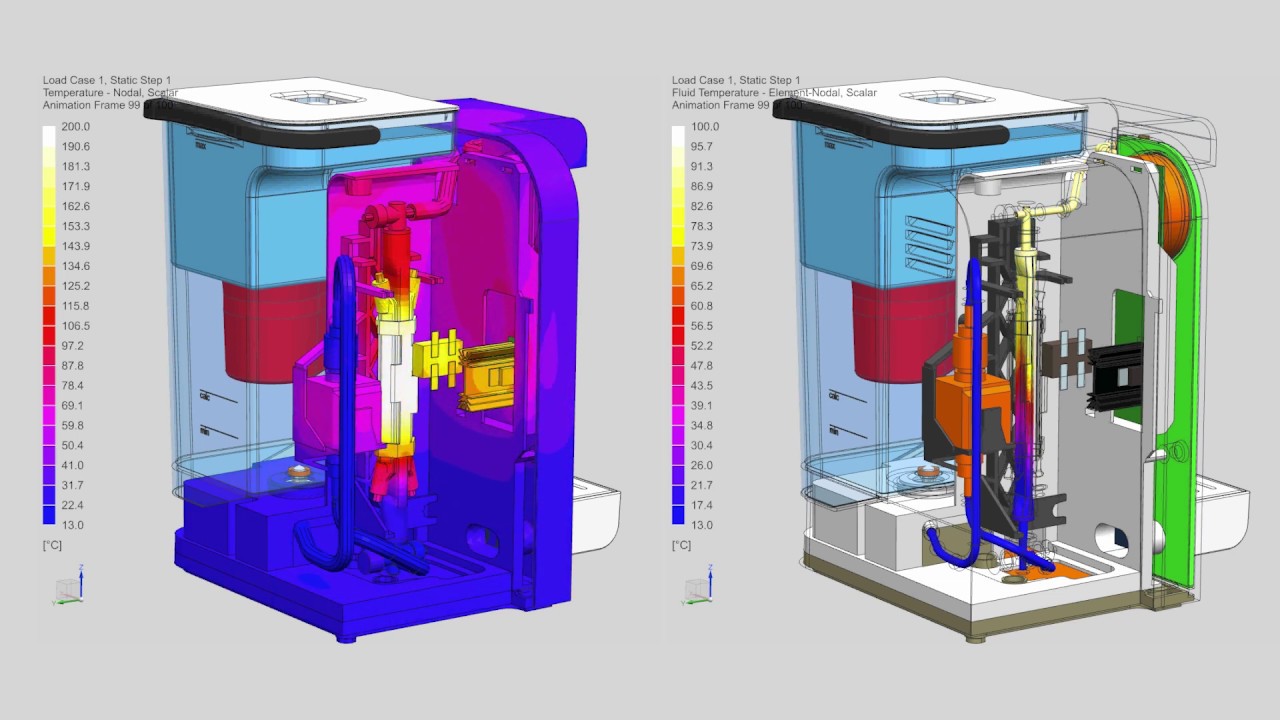Image resolution: width=1280 pixels, height=720 pixels.
Task: Select the 'Temperature - Nodal, Scalar' header line
Action: point(110,93)
